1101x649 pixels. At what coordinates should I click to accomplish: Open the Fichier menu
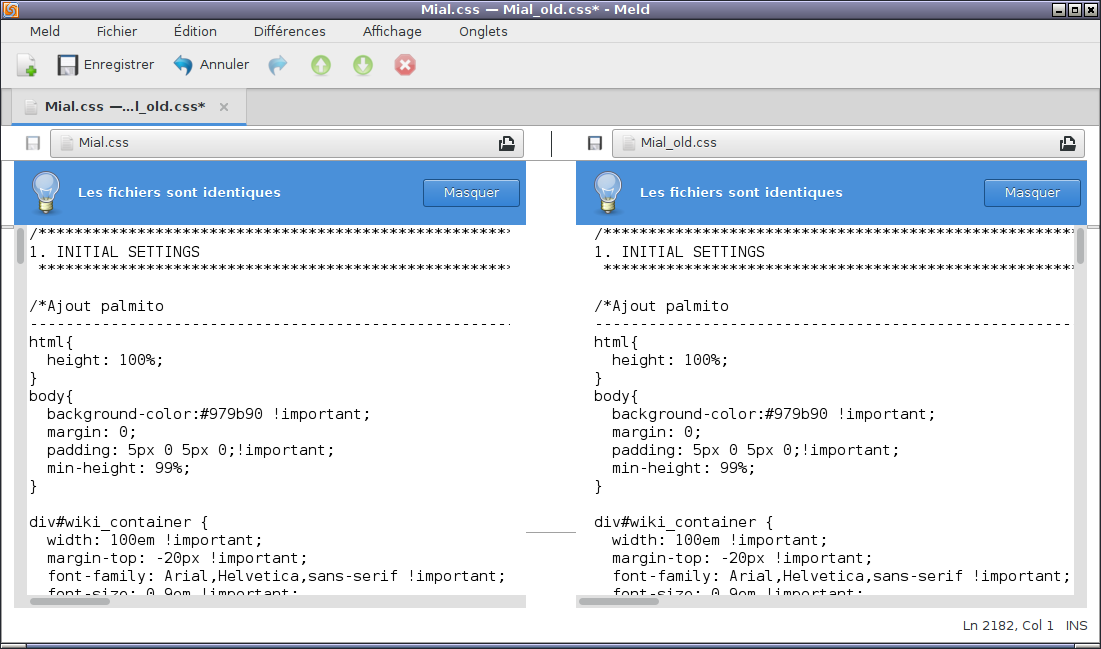click(x=117, y=31)
